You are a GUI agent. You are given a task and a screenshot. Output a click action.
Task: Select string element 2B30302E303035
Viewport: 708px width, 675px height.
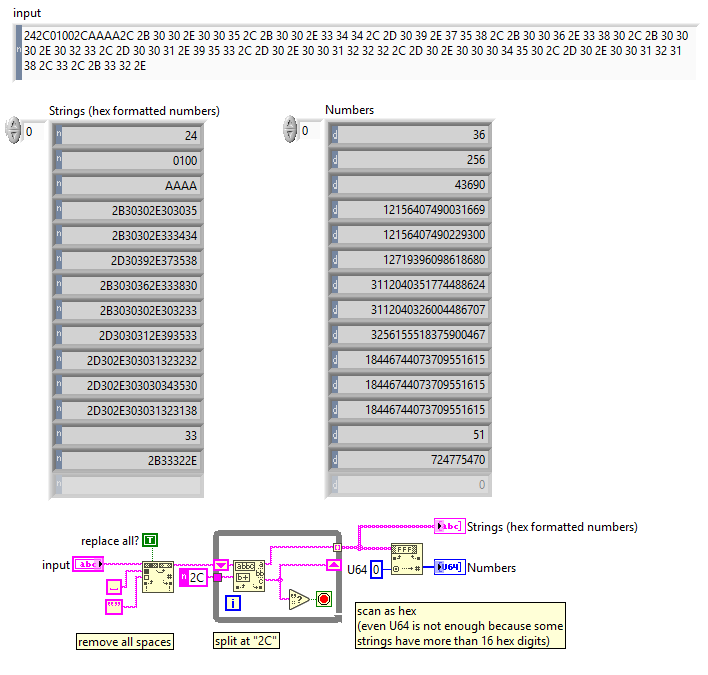coord(128,210)
